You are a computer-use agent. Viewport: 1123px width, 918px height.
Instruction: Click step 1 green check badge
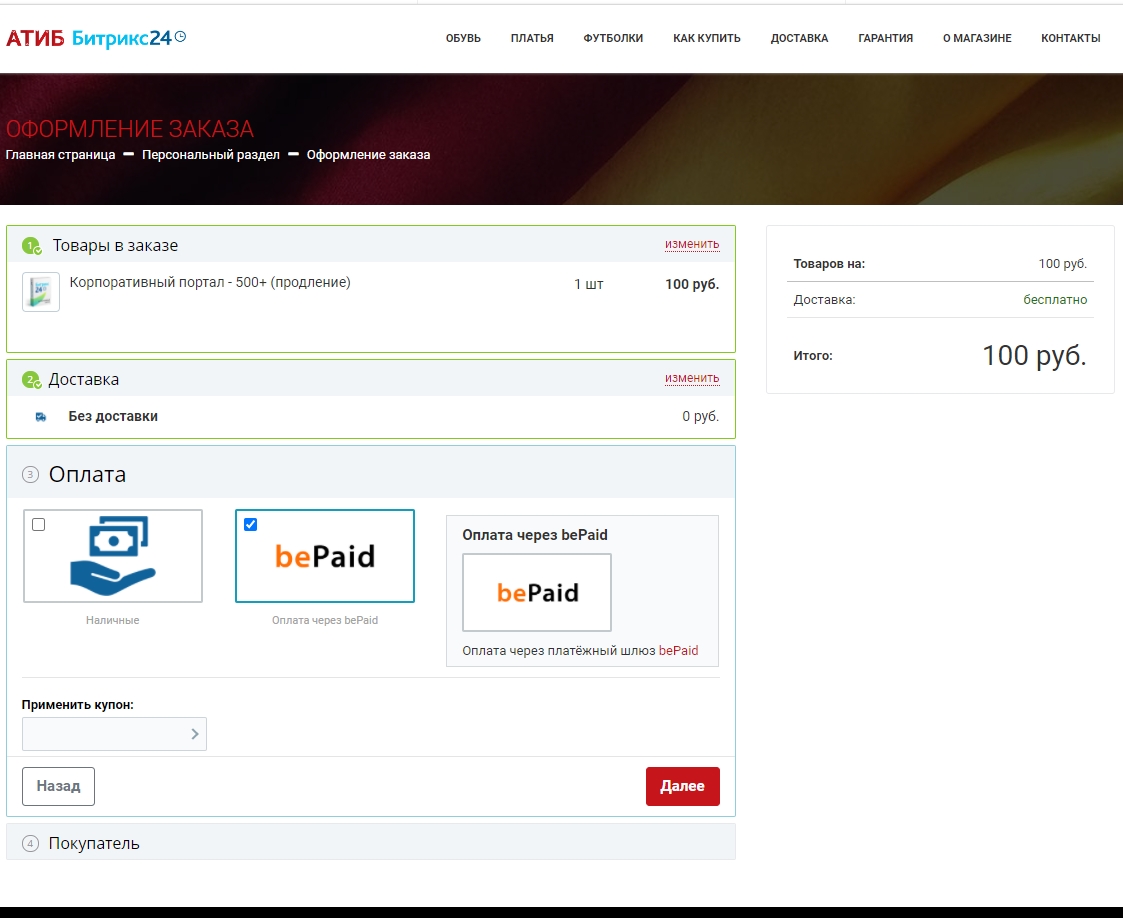(32, 246)
